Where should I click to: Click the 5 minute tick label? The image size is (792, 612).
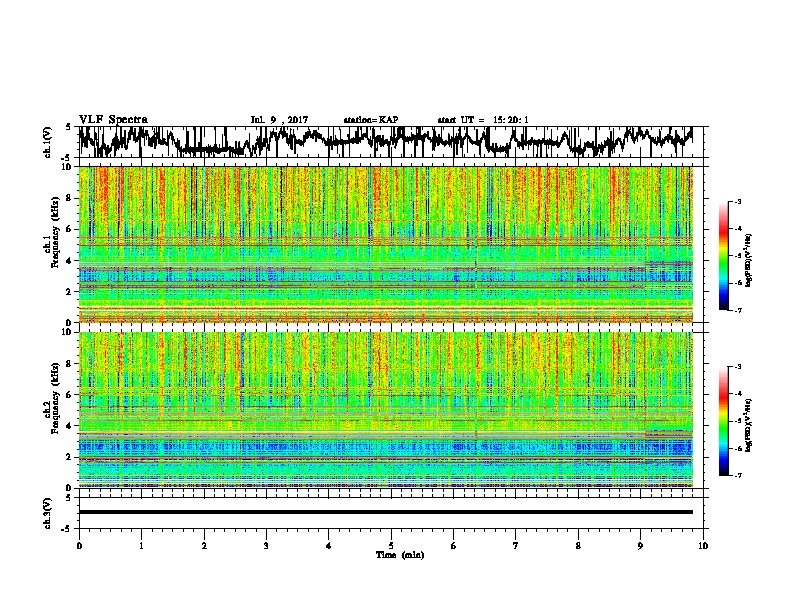coord(391,546)
